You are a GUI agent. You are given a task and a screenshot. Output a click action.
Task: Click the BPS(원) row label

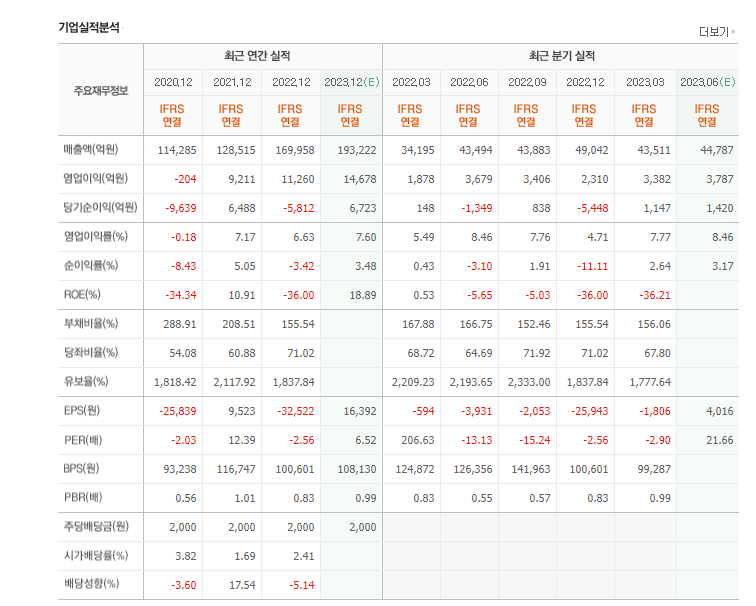point(81,469)
